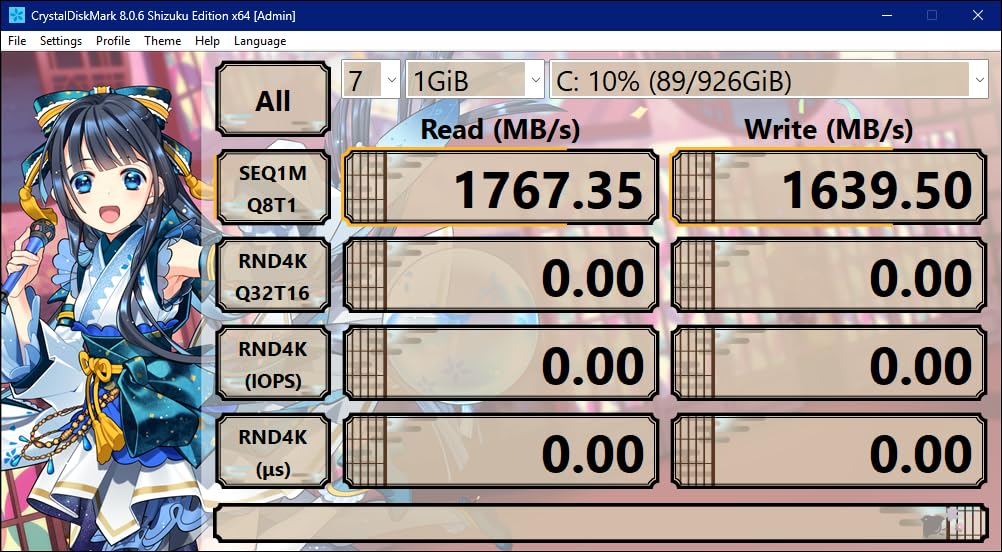Click the CrystalDiskMark title bar icon
This screenshot has width=1002, height=552.
17,15
